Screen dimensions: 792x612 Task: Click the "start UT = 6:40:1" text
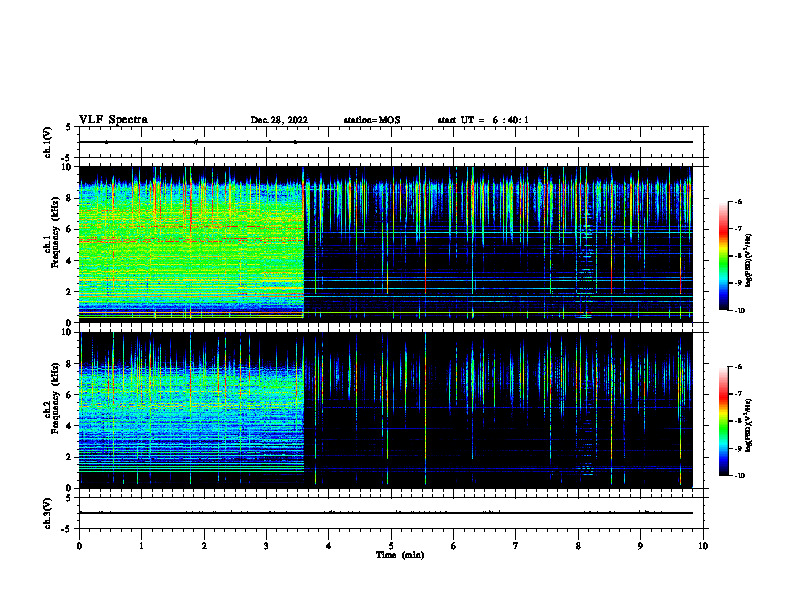tap(483, 120)
